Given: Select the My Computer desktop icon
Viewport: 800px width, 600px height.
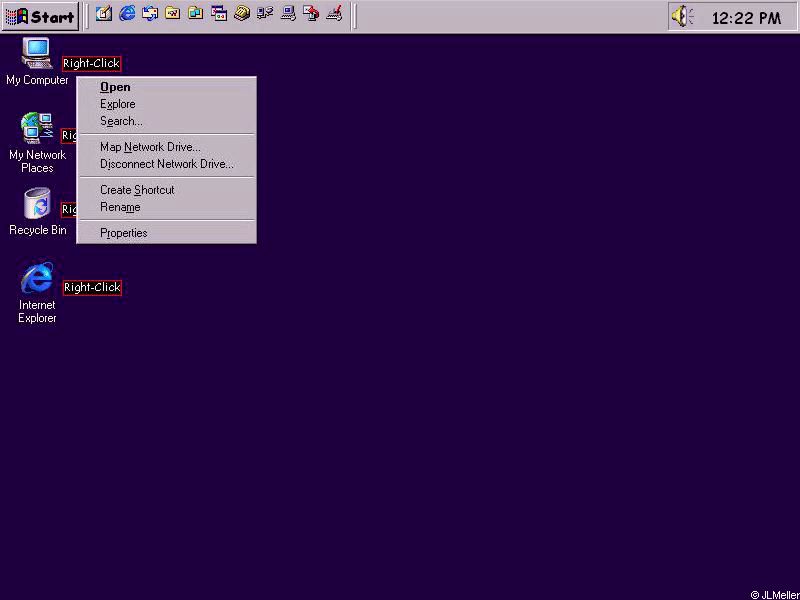Looking at the screenshot, I should coord(37,61).
